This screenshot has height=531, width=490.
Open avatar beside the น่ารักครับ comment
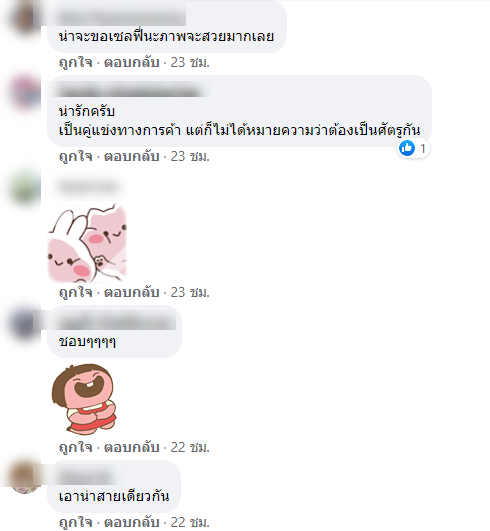[x=25, y=92]
